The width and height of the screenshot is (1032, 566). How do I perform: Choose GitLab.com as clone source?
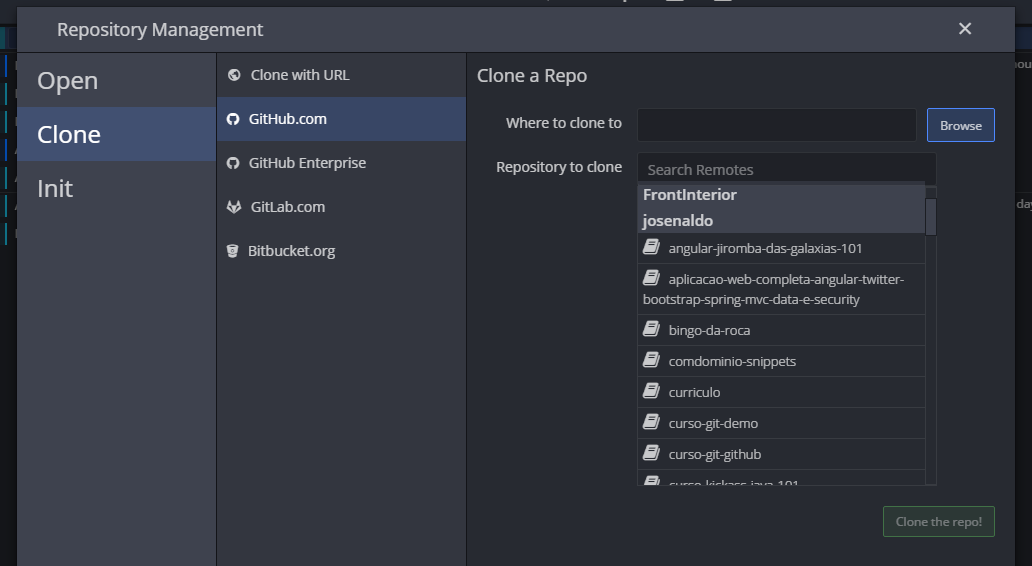[x=342, y=207]
